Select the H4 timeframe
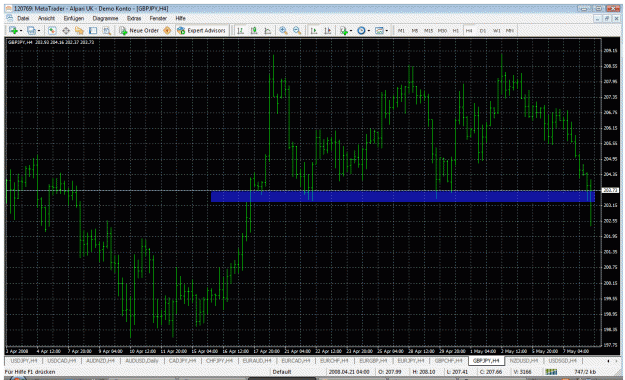The width and height of the screenshot is (625, 380). (x=469, y=31)
